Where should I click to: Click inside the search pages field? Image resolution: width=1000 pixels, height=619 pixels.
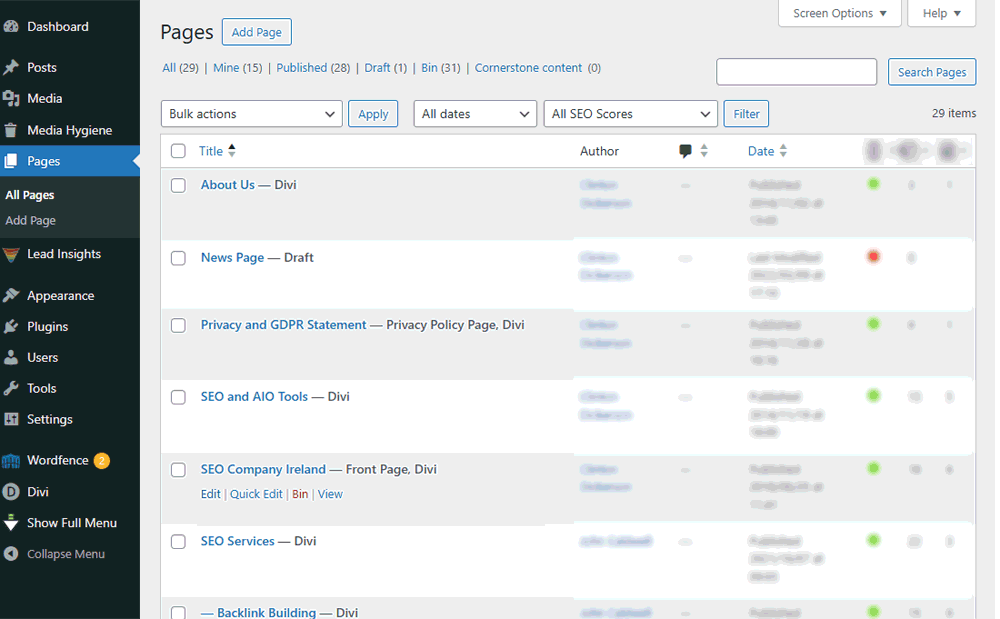point(796,71)
